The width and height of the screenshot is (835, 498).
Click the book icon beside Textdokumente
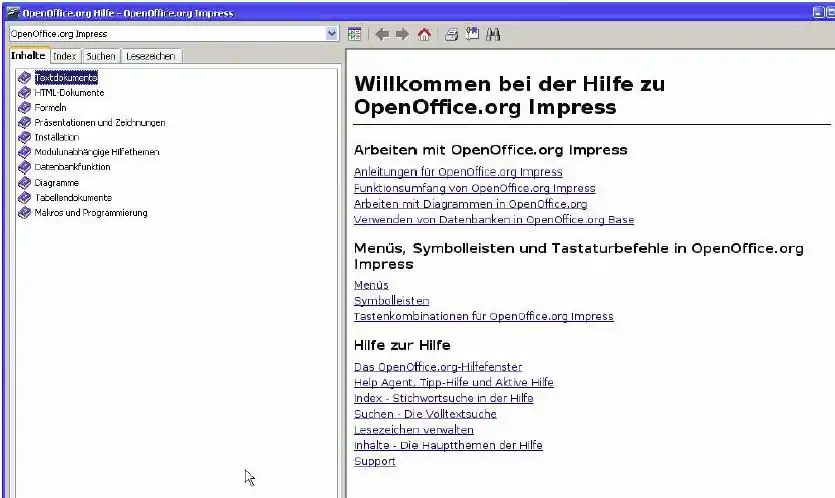click(24, 78)
